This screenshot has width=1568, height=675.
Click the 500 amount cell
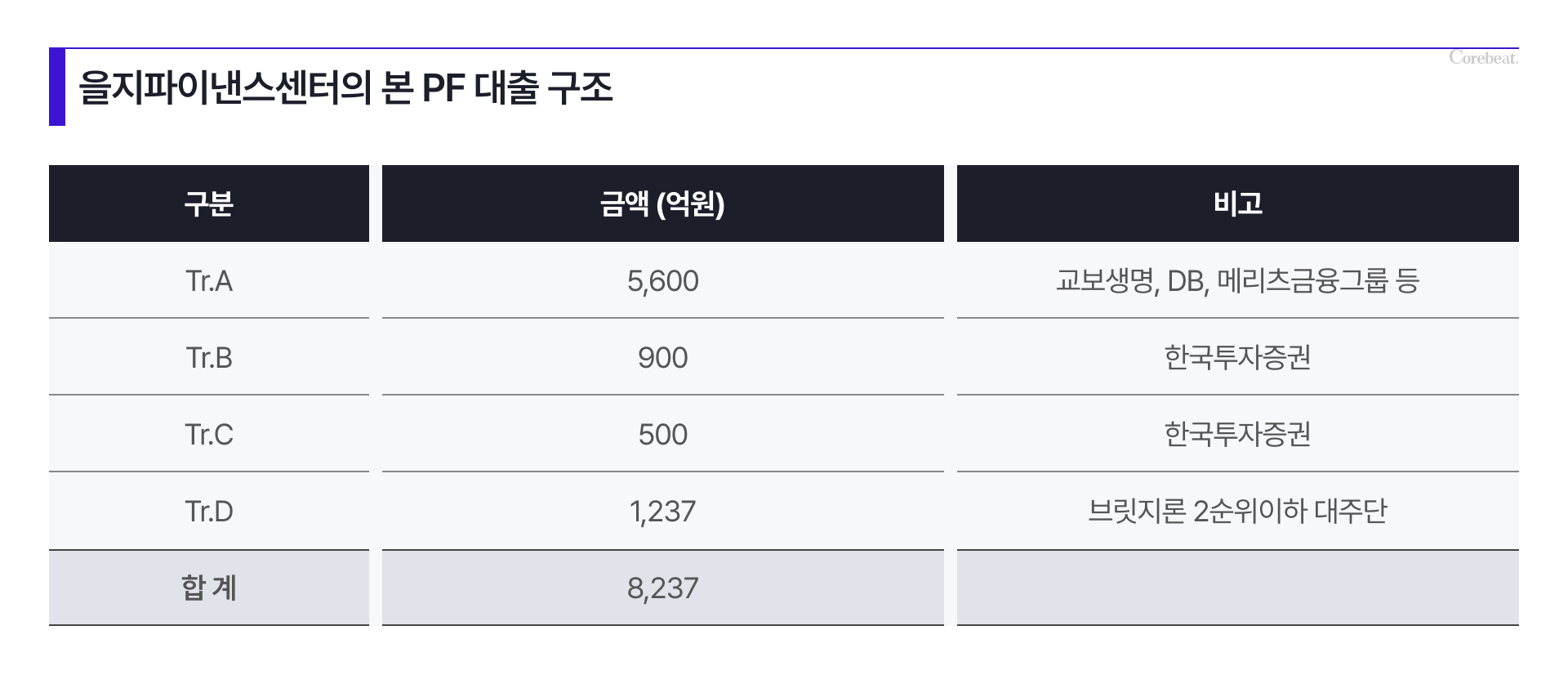point(662,435)
